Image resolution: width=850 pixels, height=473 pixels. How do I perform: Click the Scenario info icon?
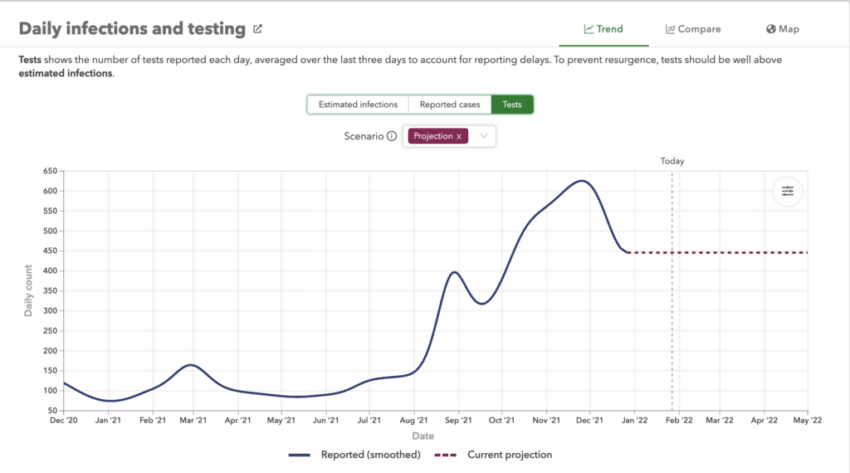tap(392, 136)
